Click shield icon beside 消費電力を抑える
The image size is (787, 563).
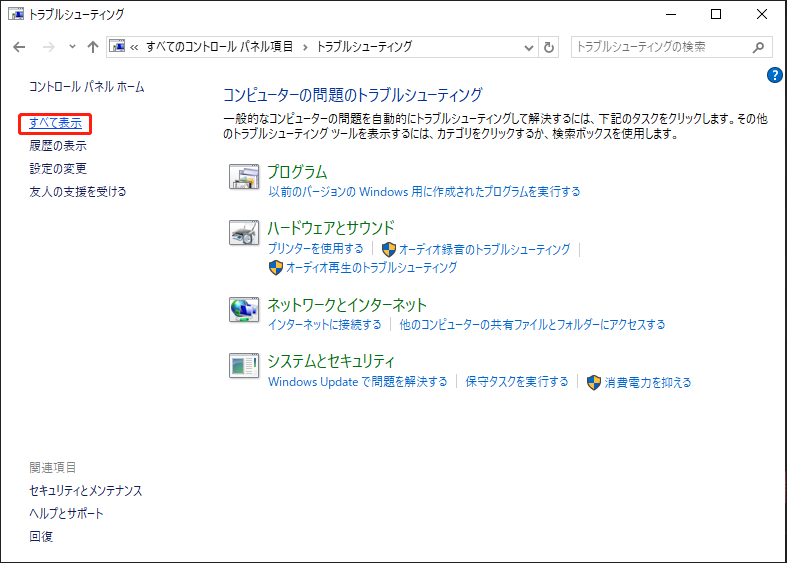coord(594,383)
